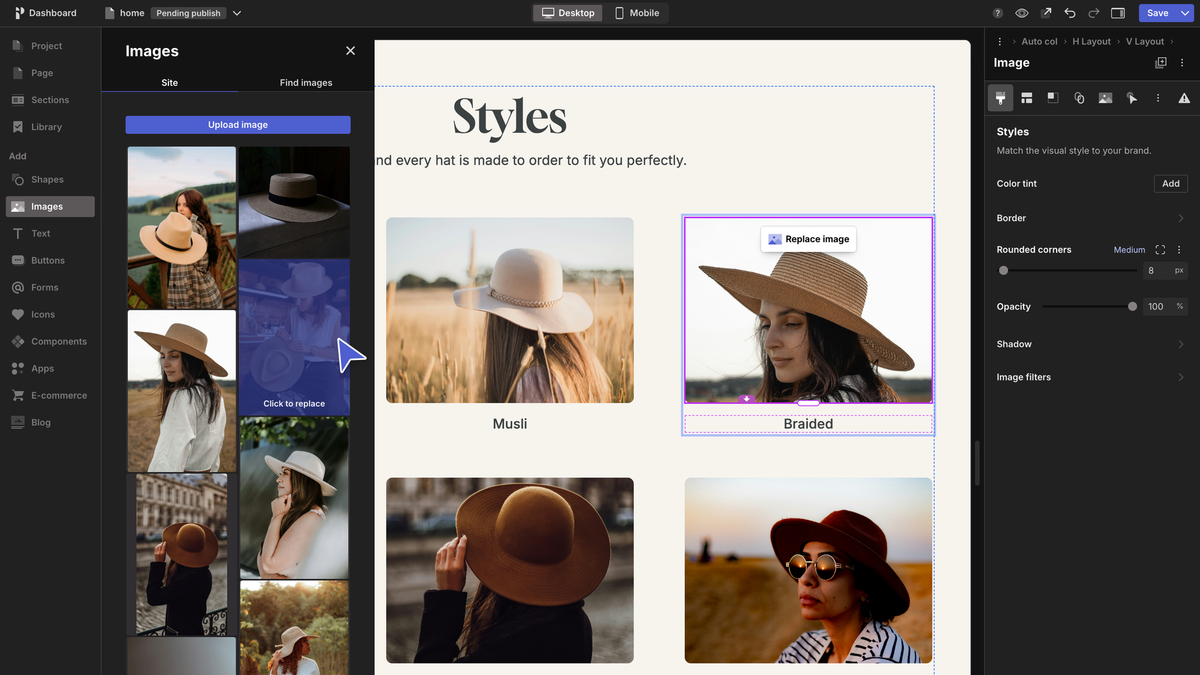This screenshot has height=675, width=1200.
Task: Open the link settings chain icon
Action: click(1079, 98)
